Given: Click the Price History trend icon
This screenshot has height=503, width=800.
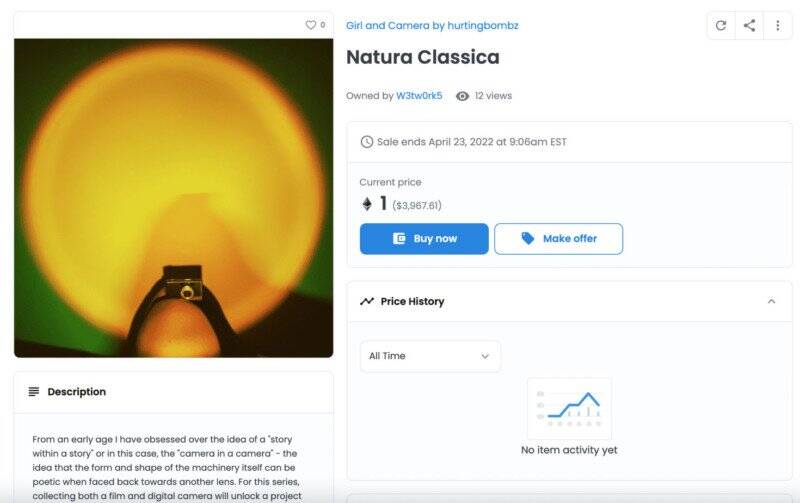Looking at the screenshot, I should 367,301.
